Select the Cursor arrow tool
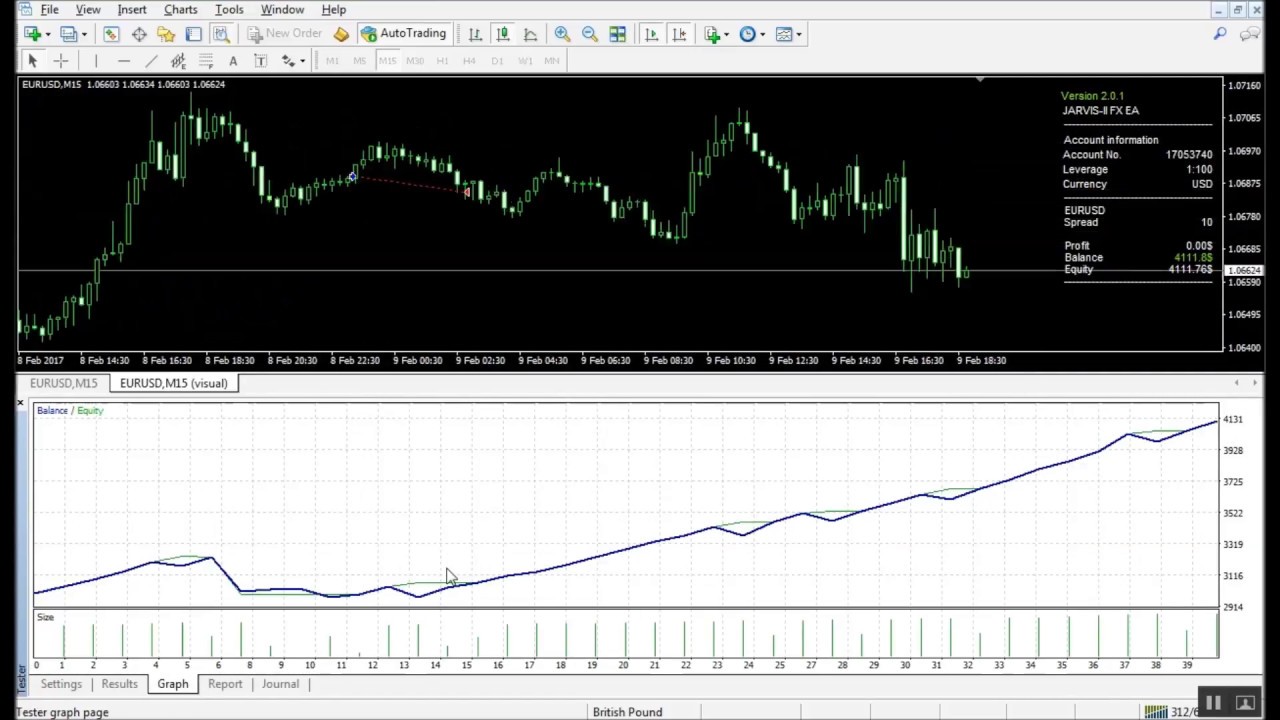This screenshot has height=720, width=1280. 32,61
